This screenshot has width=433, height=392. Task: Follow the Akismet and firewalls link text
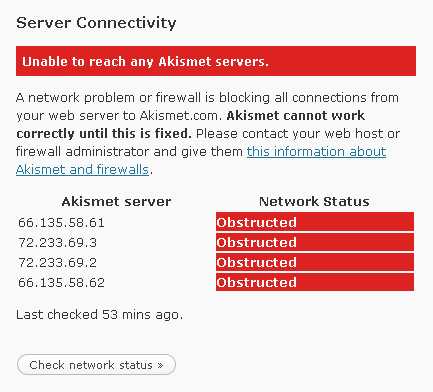(x=82, y=170)
